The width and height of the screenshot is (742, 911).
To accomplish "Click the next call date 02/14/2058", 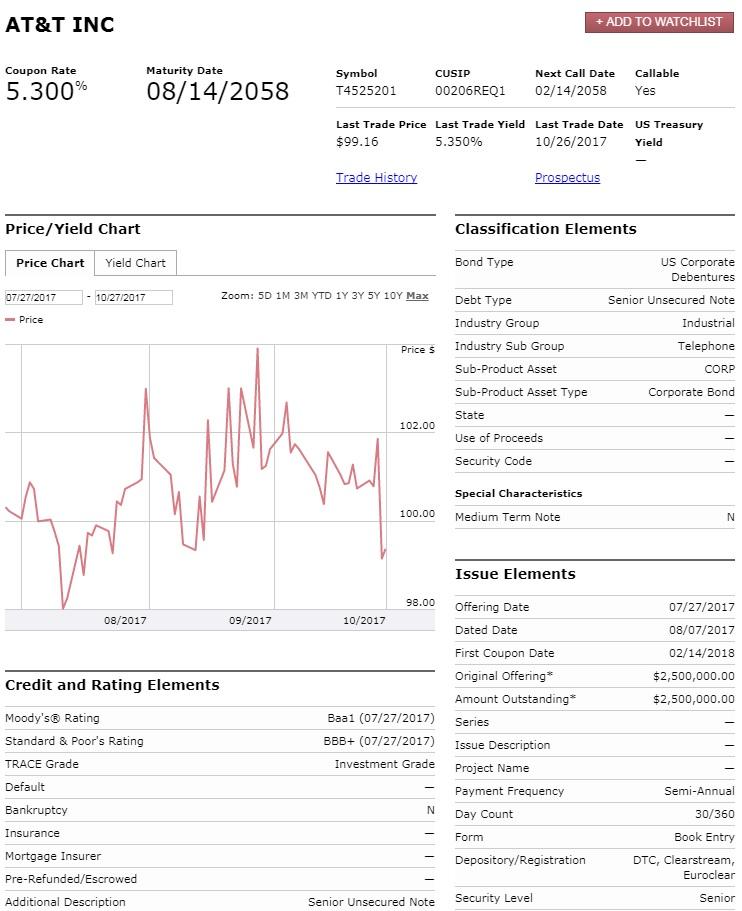I will tap(571, 91).
